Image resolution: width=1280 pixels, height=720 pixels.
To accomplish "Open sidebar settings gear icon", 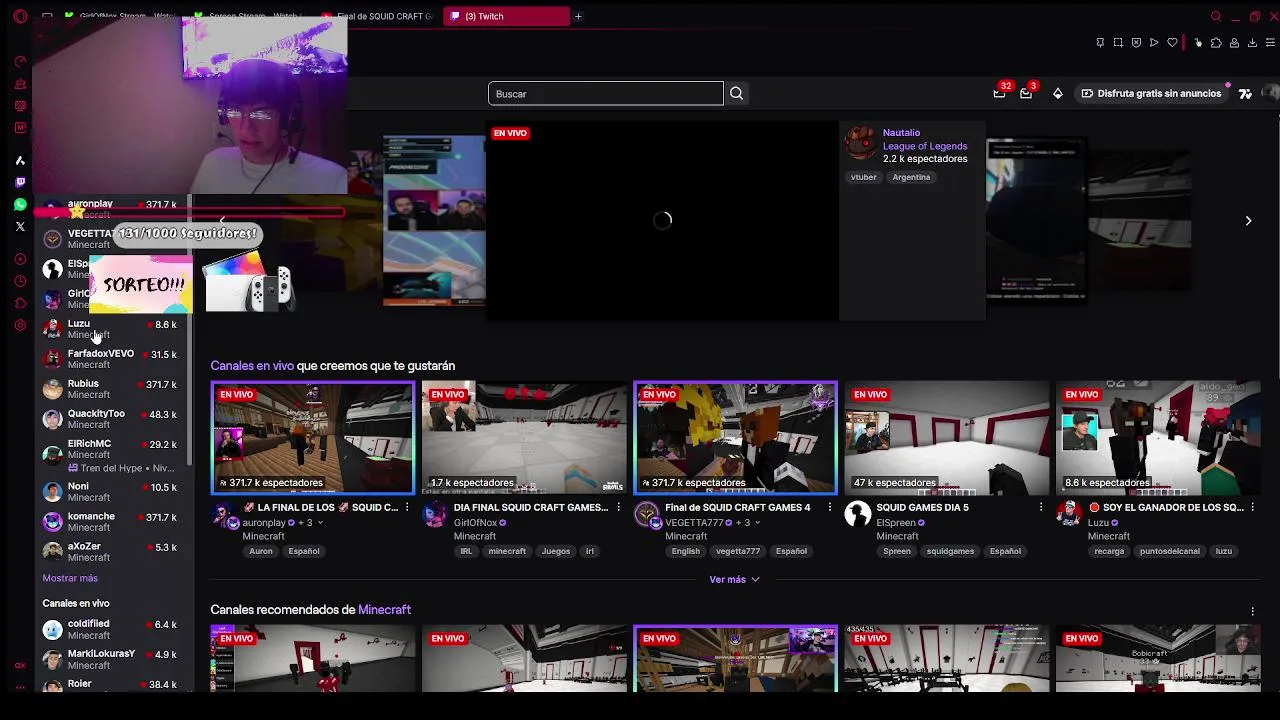I will click(20, 325).
